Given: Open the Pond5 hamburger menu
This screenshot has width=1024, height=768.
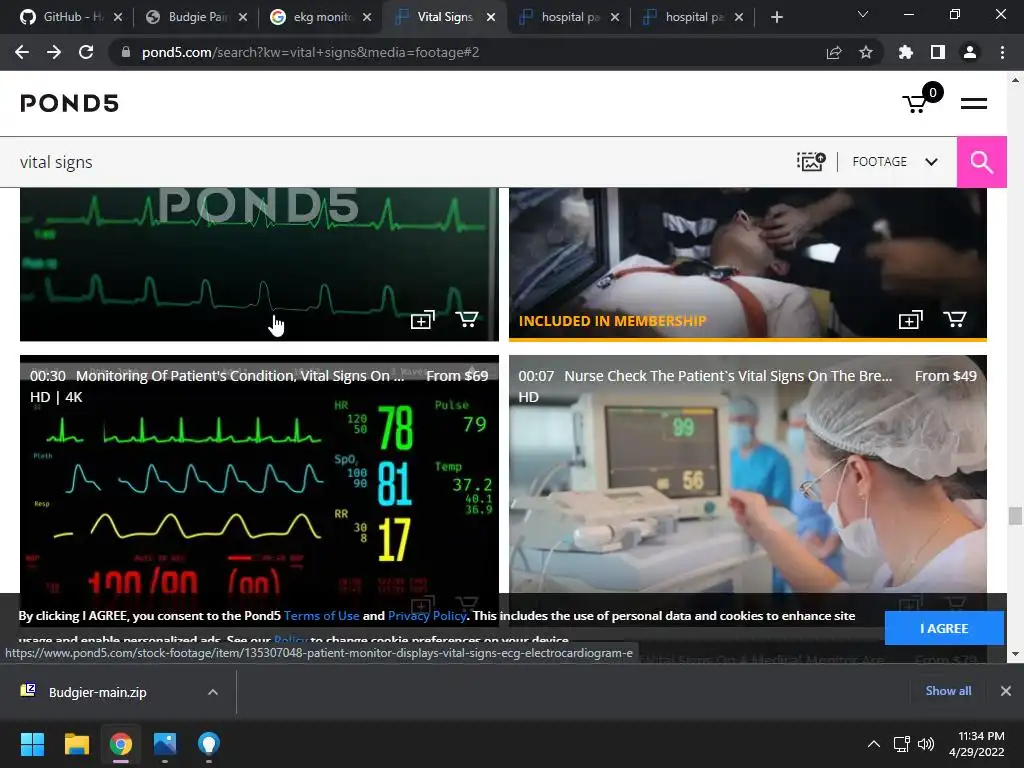Looking at the screenshot, I should 973,103.
